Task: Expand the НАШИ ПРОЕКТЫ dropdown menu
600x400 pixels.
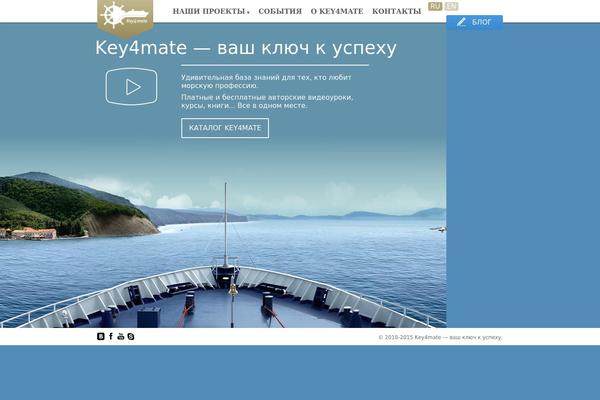Action: 211,11
